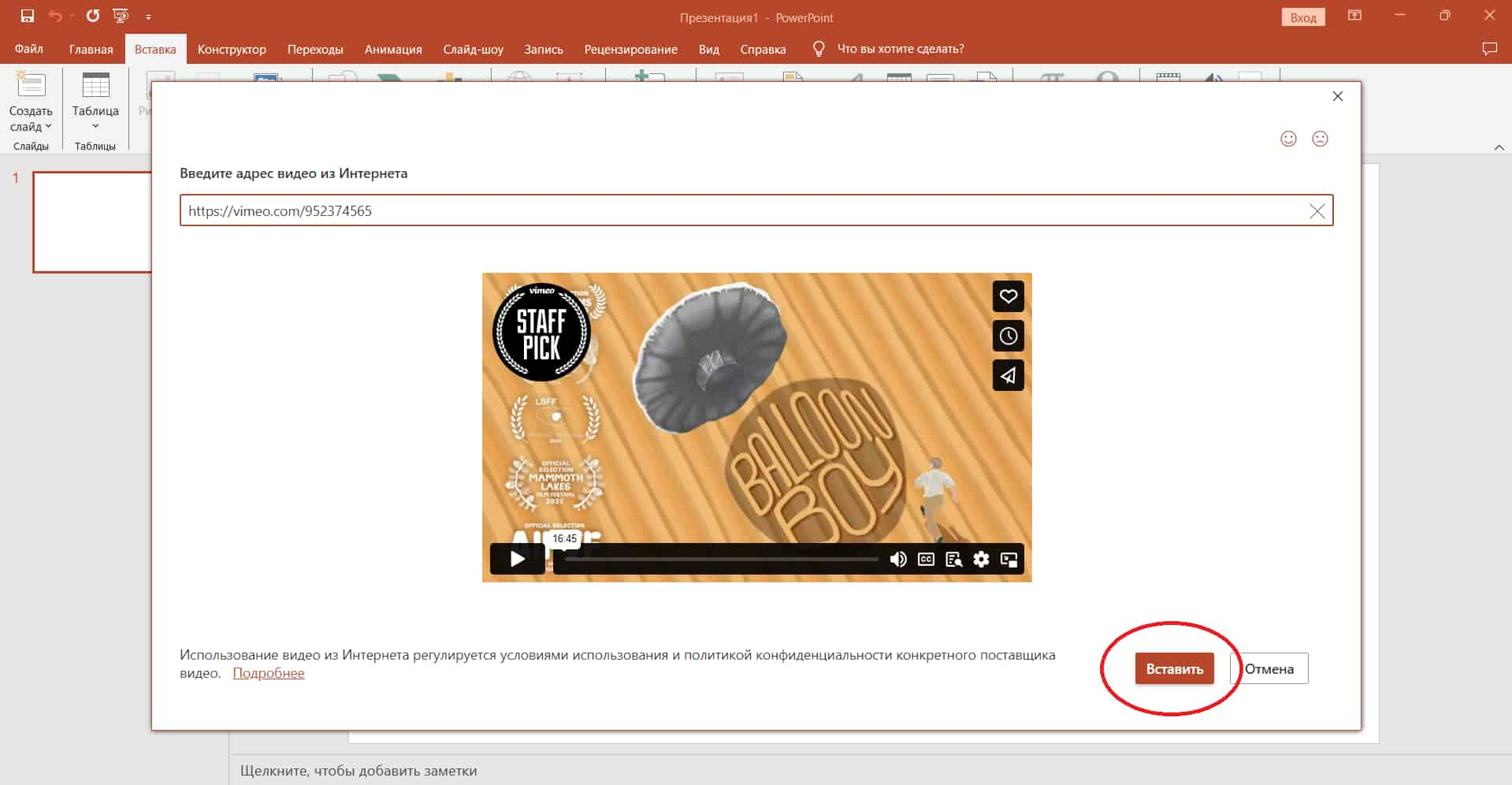Click Создать слайд icon
The width and height of the screenshot is (1512, 785).
point(31,85)
